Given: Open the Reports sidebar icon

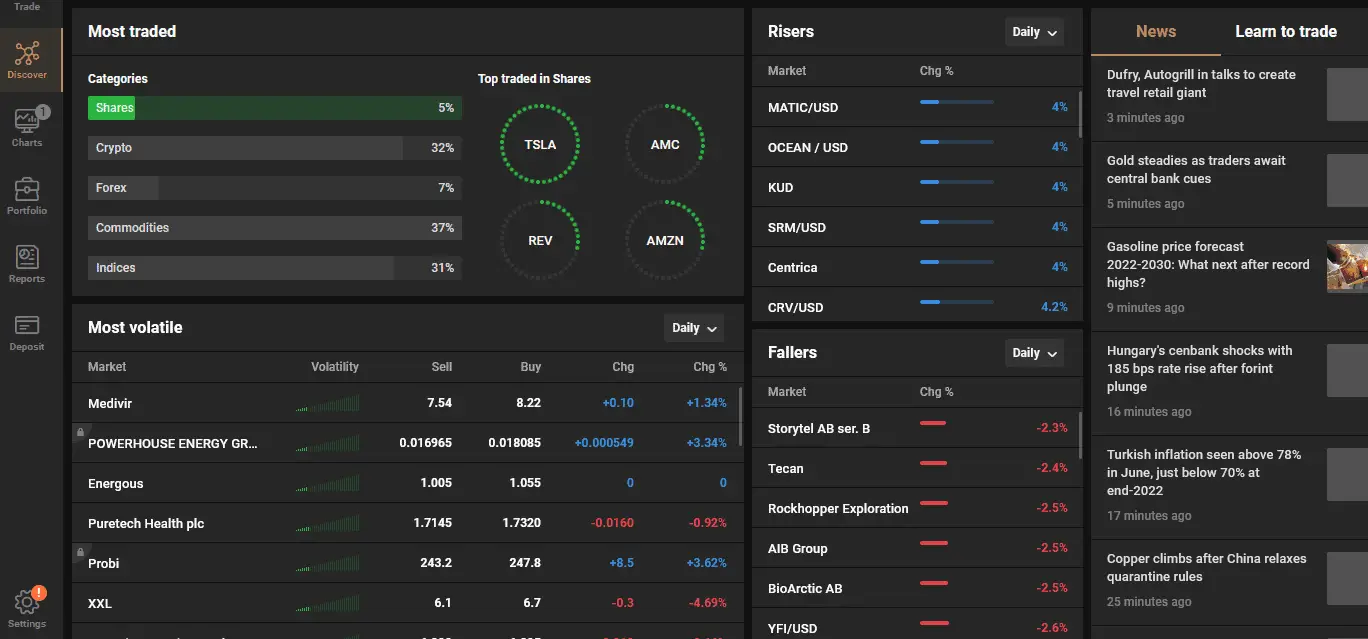Looking at the screenshot, I should click(x=27, y=264).
